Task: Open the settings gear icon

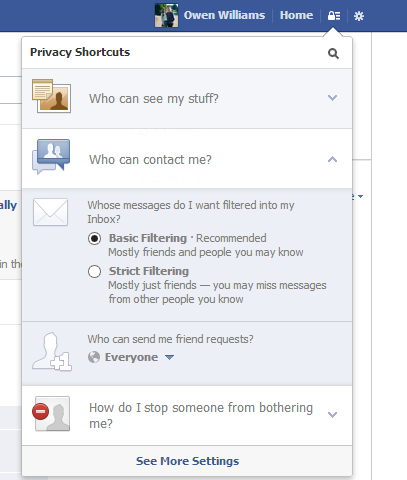Action: pyautogui.click(x=359, y=16)
